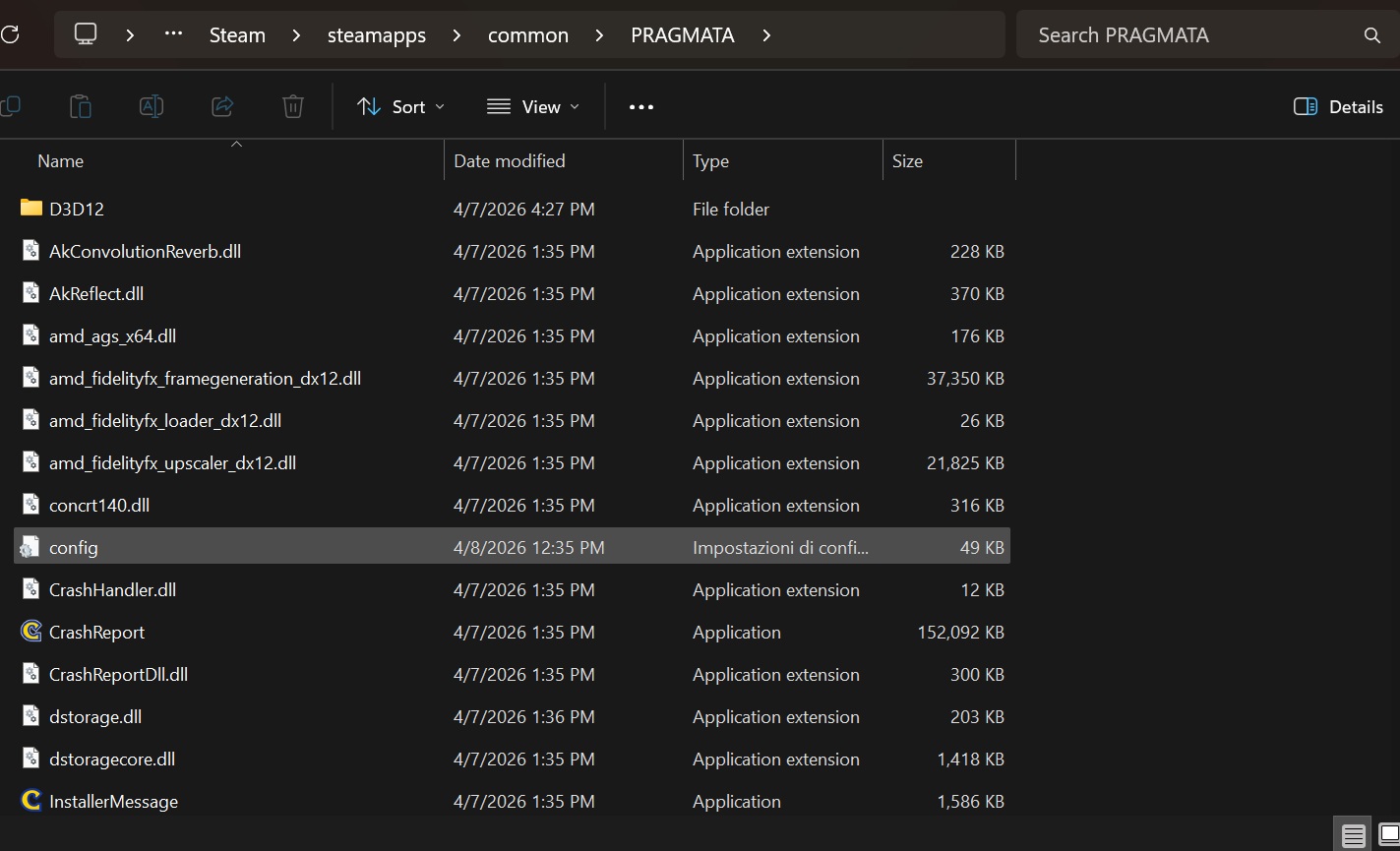Go to common folder in breadcrumb
The height and width of the screenshot is (851, 1400).
pyautogui.click(x=528, y=35)
